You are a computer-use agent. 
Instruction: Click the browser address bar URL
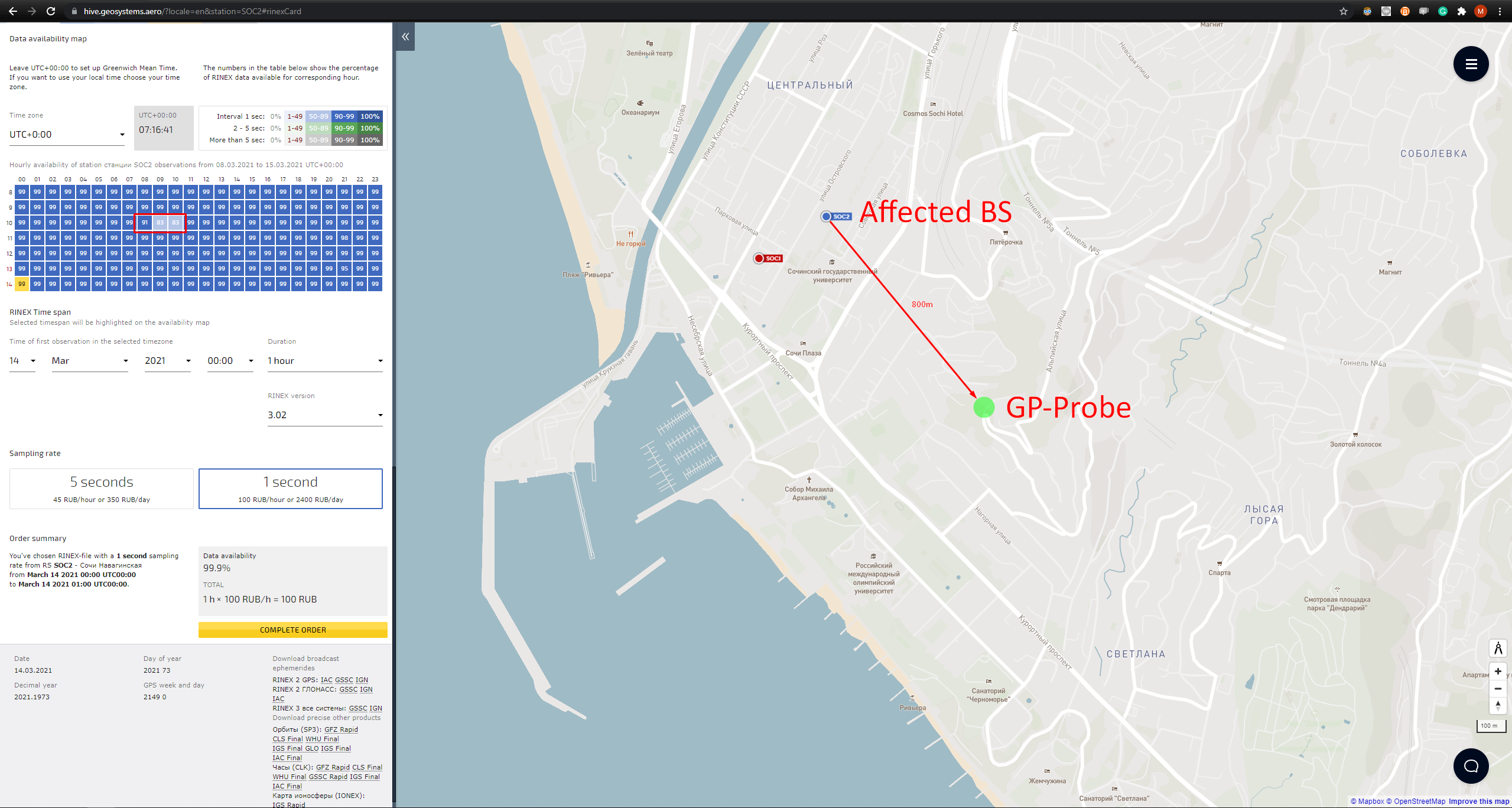point(192,11)
